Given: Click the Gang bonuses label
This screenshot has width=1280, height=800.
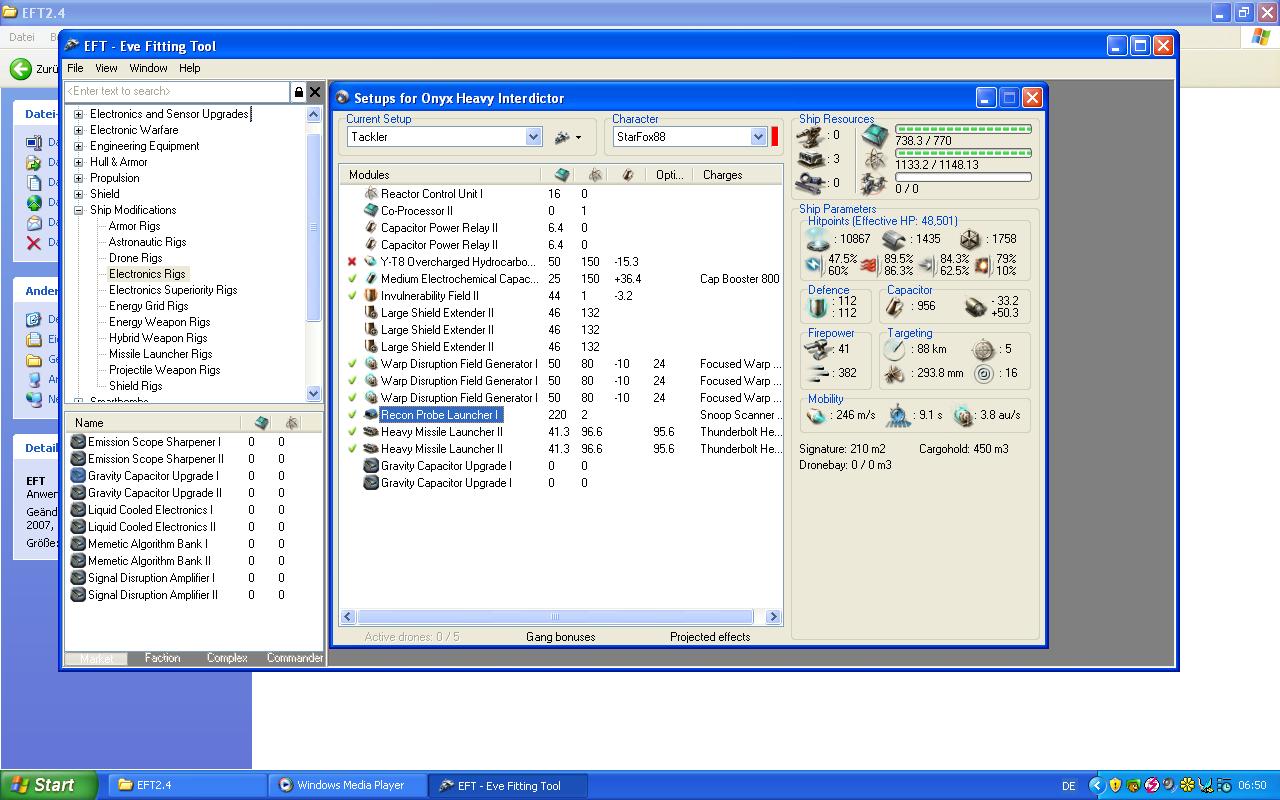Looking at the screenshot, I should [x=560, y=637].
